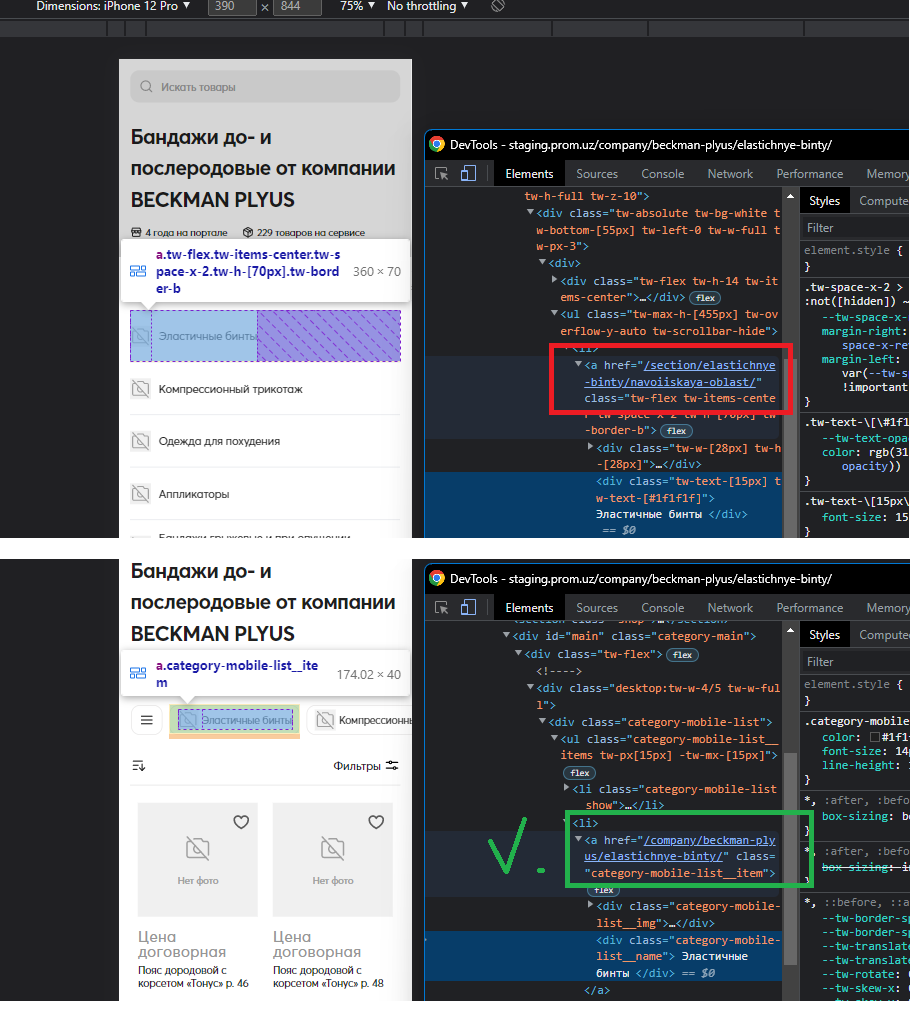Viewport: 920px width, 1028px height.
Task: Open the 75% zoom dropdown
Action: point(357,6)
